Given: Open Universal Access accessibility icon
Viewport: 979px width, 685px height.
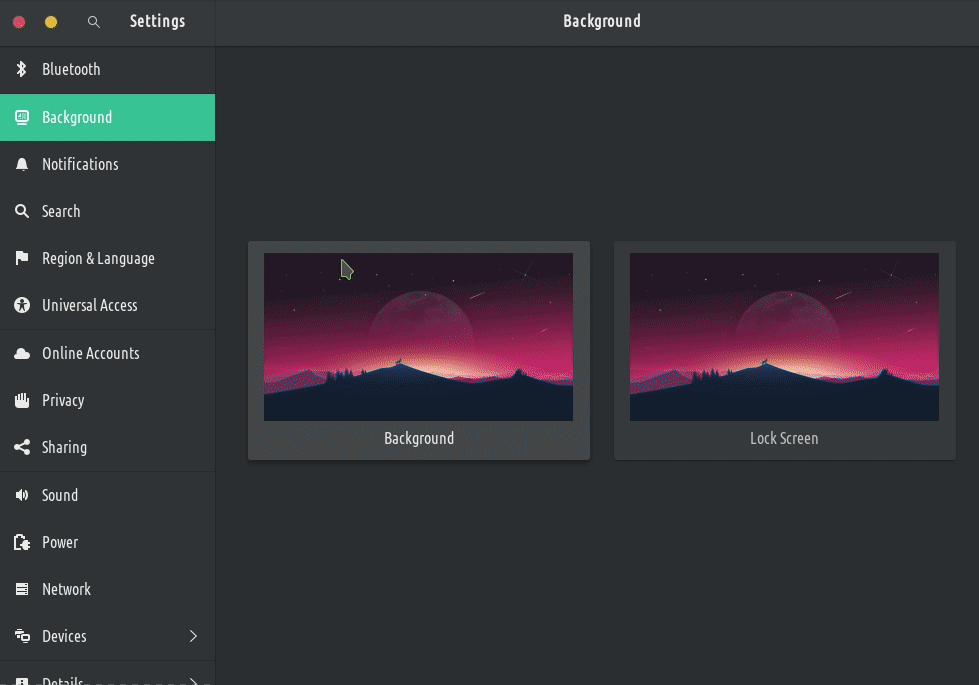Looking at the screenshot, I should pyautogui.click(x=21, y=306).
